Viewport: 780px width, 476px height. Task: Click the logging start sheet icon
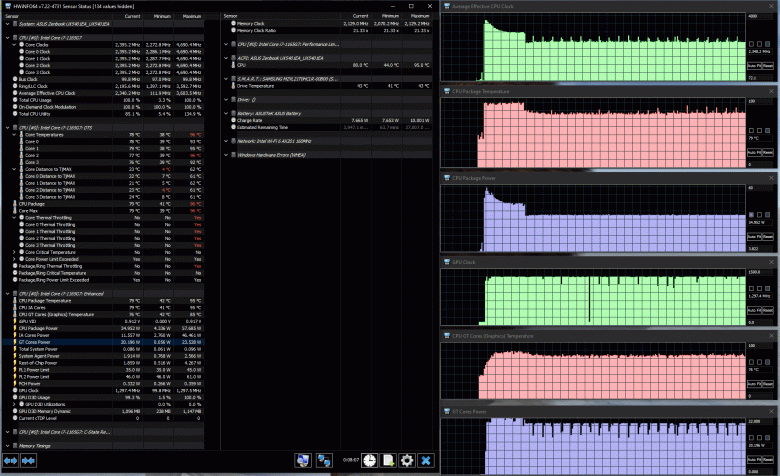coord(388,461)
